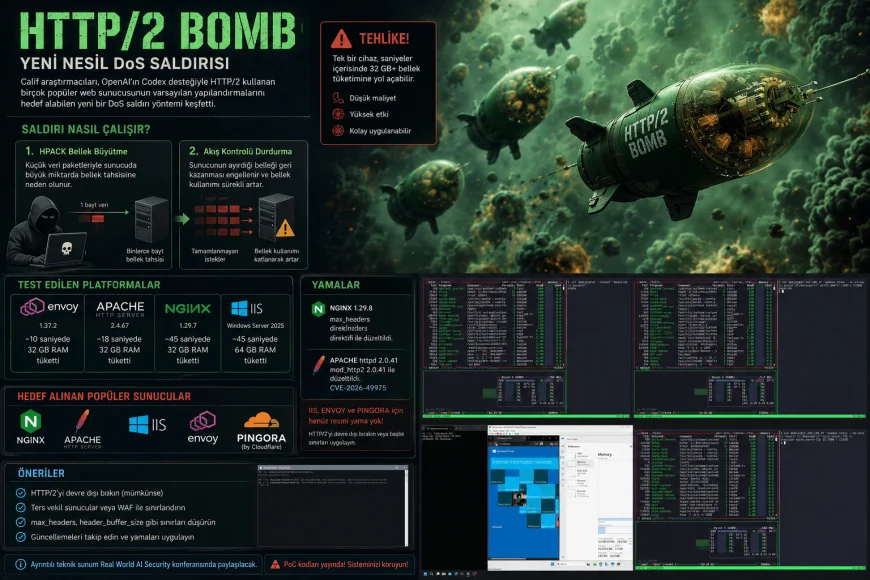Viewport: 870px width, 580px height.
Task: Click the check icon beside Ters vekil sunucular
Action: click(21, 507)
